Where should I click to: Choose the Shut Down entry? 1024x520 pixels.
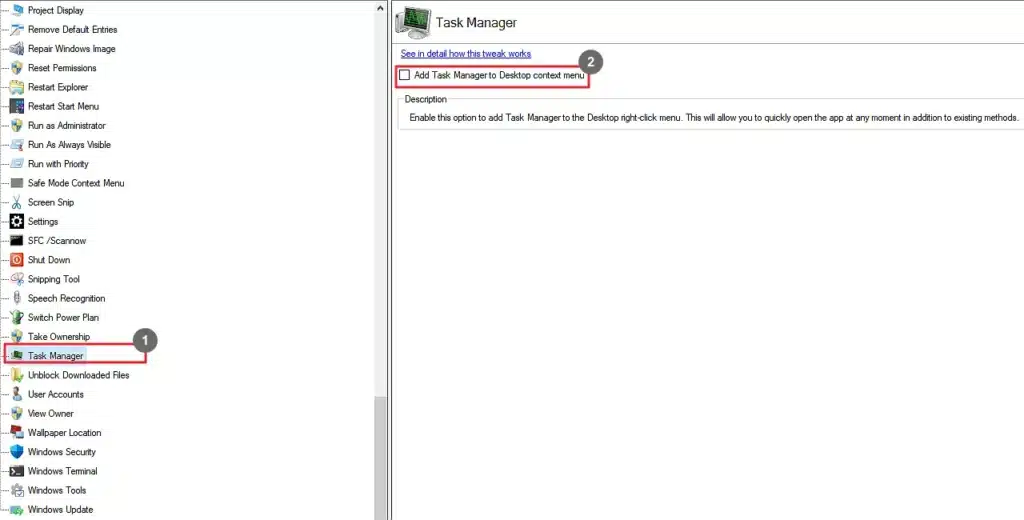pos(49,260)
